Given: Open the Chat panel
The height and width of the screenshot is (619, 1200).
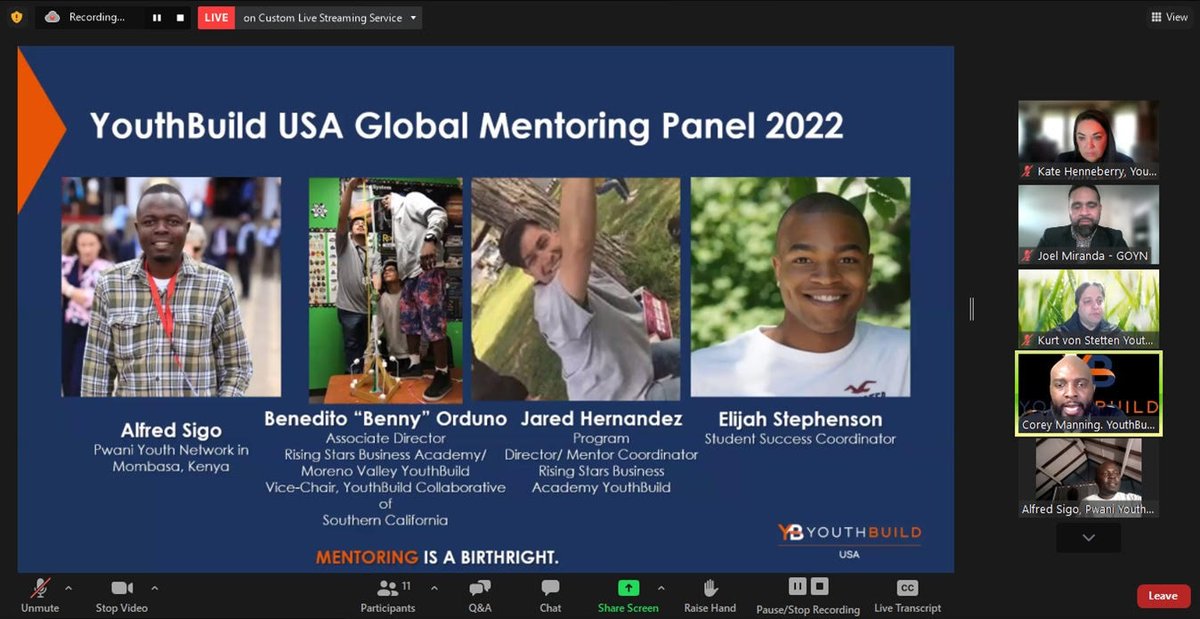Looking at the screenshot, I should (x=550, y=596).
